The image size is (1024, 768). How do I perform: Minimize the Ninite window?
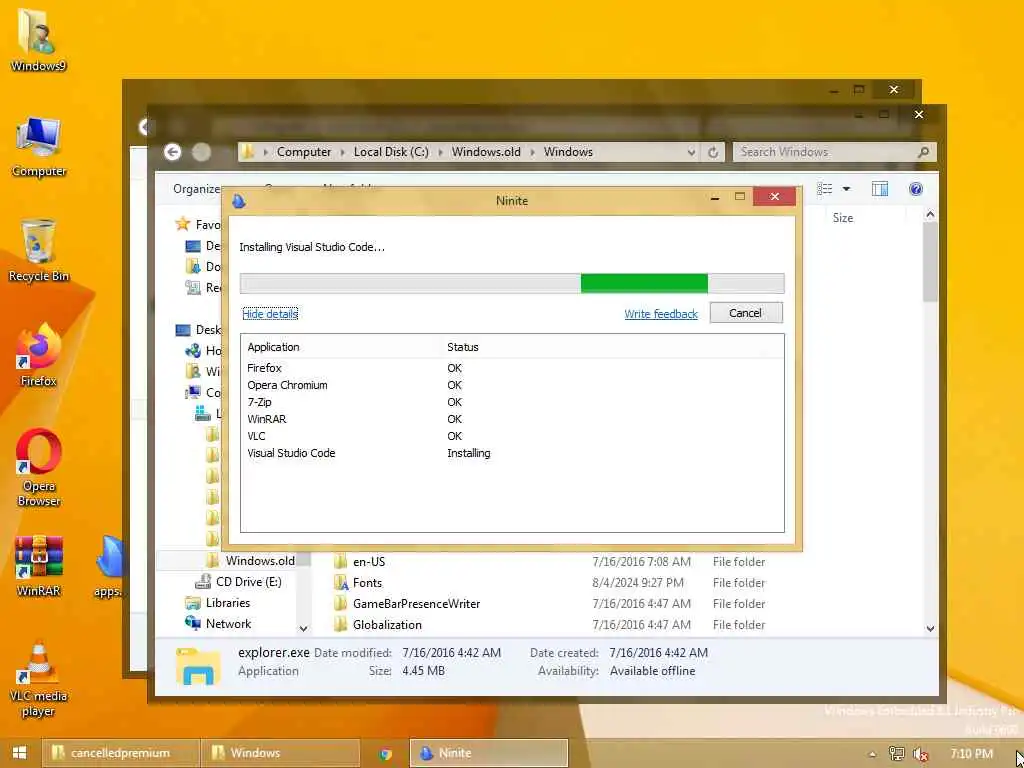click(715, 197)
